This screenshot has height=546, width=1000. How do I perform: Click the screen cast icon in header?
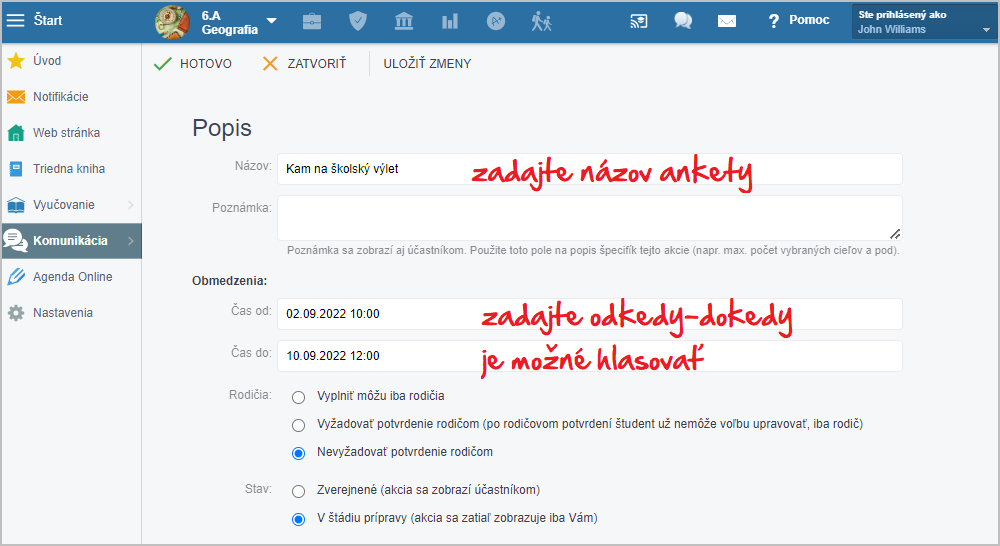[639, 21]
